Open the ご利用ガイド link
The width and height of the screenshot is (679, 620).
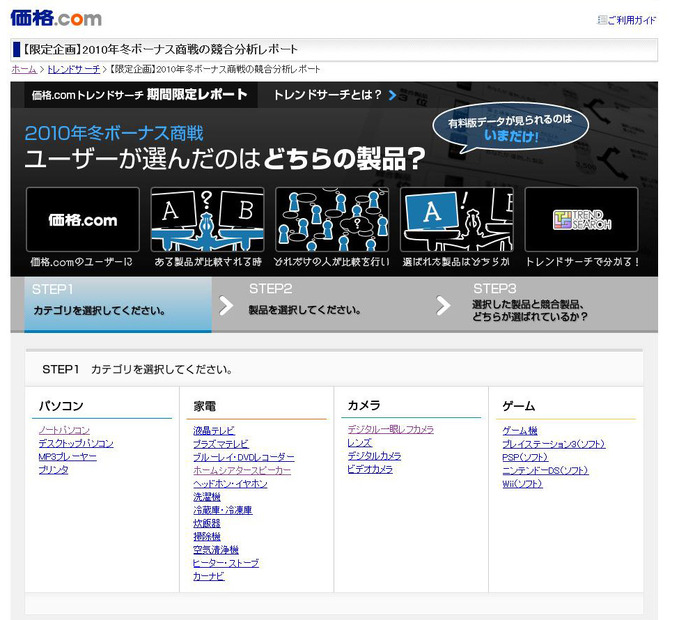(x=627, y=20)
